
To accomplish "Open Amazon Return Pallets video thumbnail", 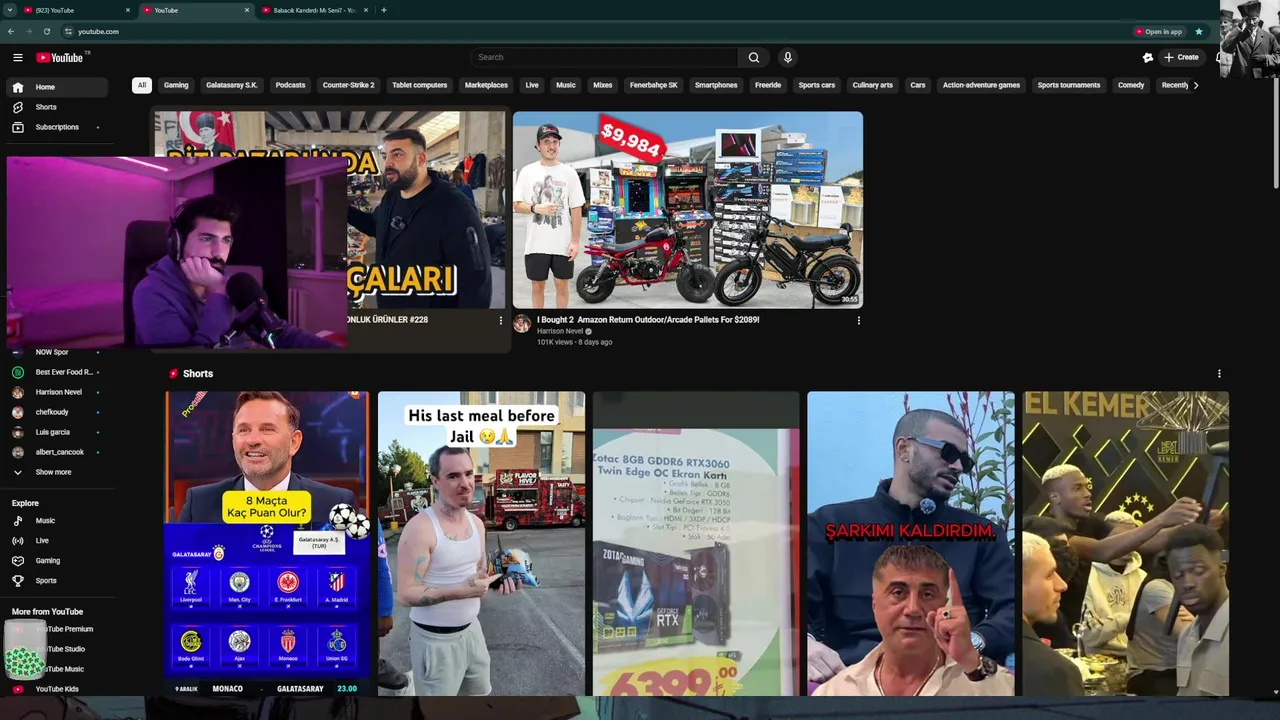I will click(x=688, y=209).
